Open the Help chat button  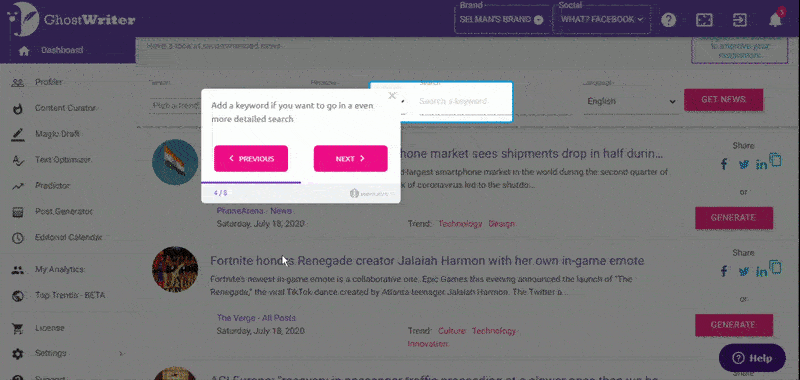coord(752,358)
